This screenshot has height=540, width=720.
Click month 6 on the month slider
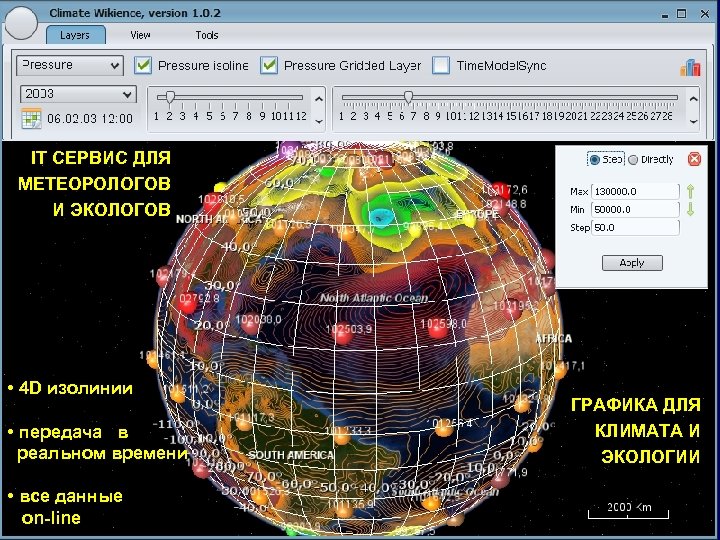tap(223, 116)
